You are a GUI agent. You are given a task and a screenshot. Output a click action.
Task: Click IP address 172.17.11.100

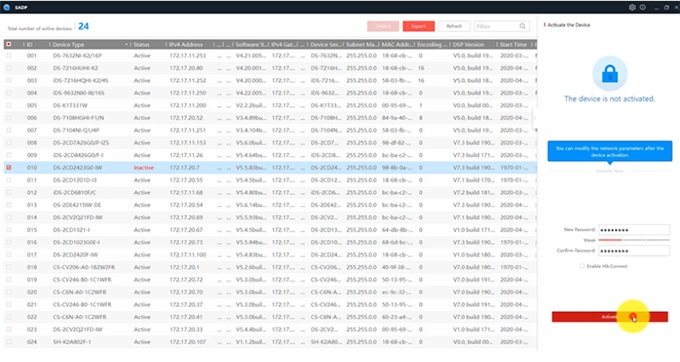(x=188, y=254)
